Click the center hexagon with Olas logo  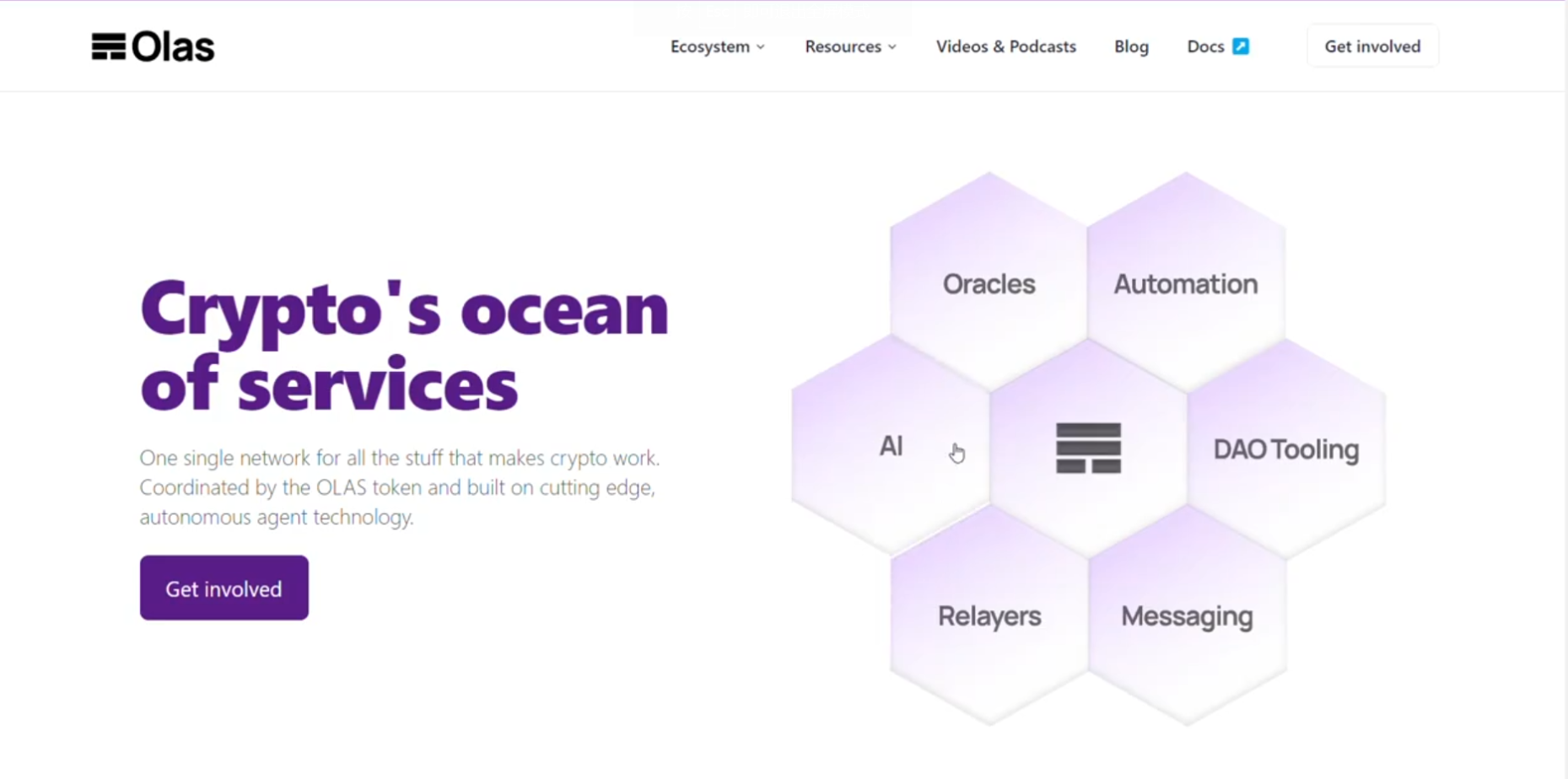tap(1088, 448)
